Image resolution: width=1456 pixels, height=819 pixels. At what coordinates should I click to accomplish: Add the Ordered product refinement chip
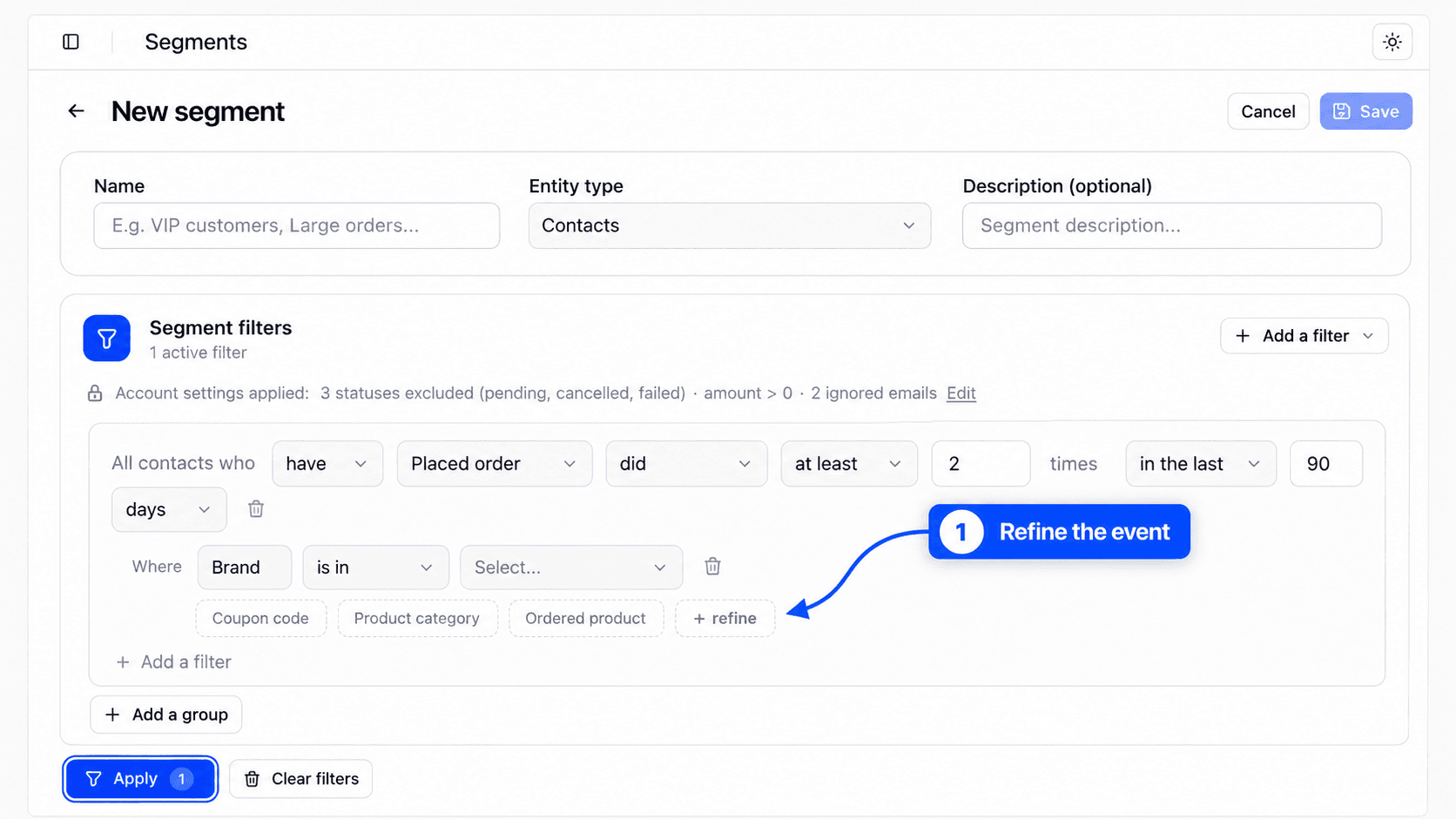coord(585,618)
